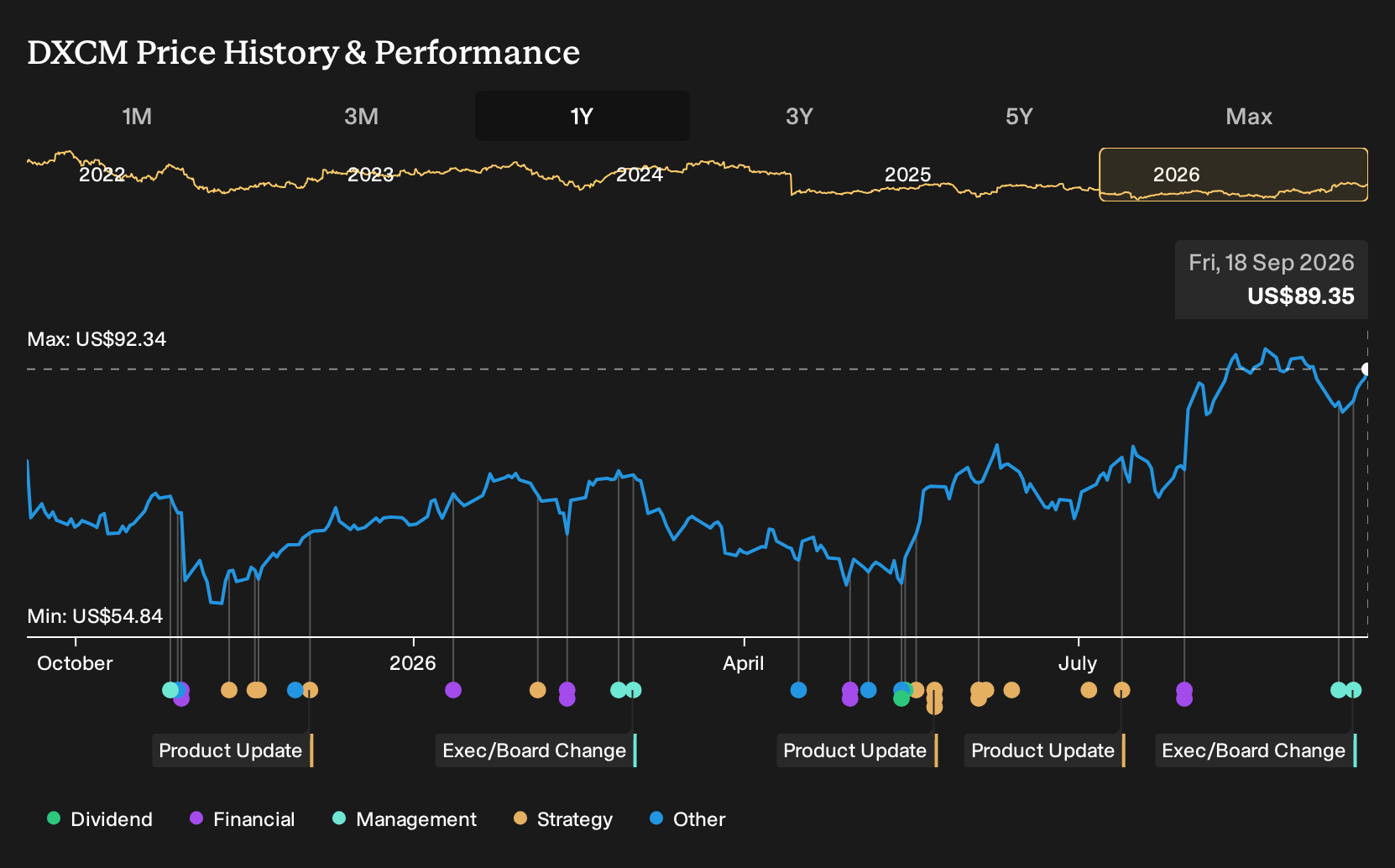The height and width of the screenshot is (868, 1395).
Task: Click lone purple Financial dot in mid-January
Action: [x=453, y=690]
